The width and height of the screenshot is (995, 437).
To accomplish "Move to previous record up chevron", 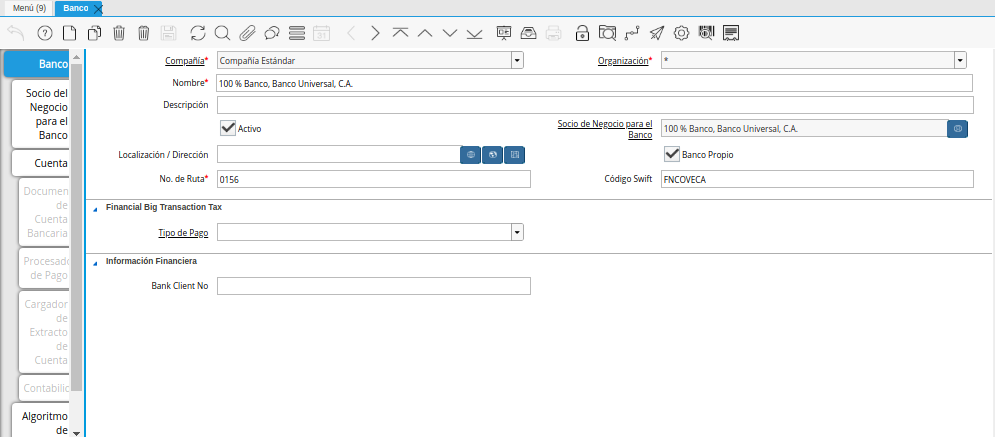I will [425, 33].
